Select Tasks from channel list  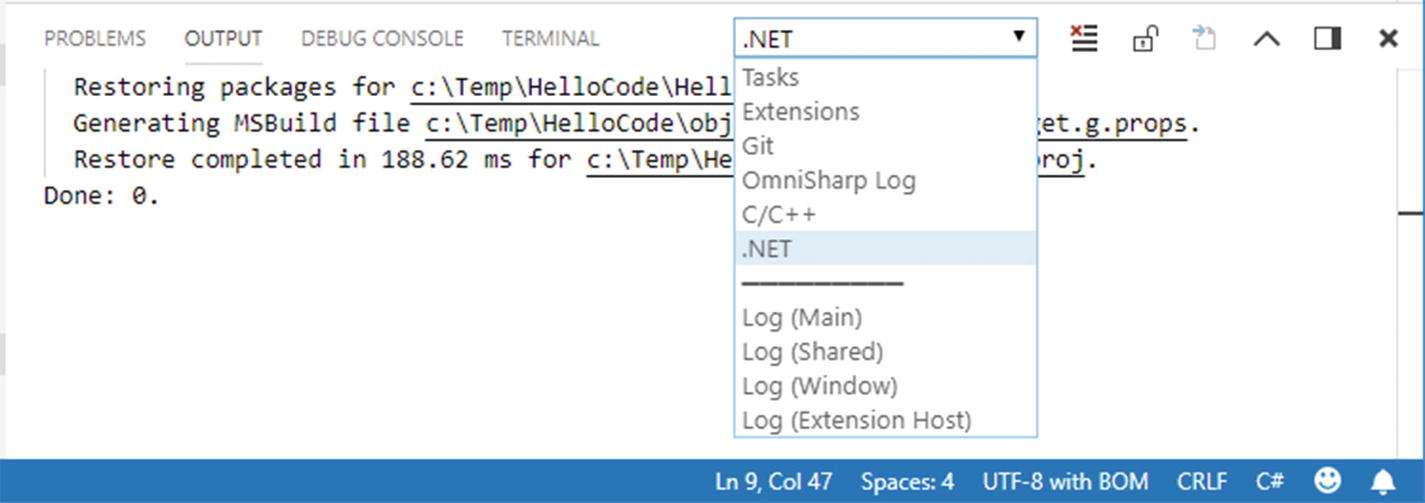[770, 77]
